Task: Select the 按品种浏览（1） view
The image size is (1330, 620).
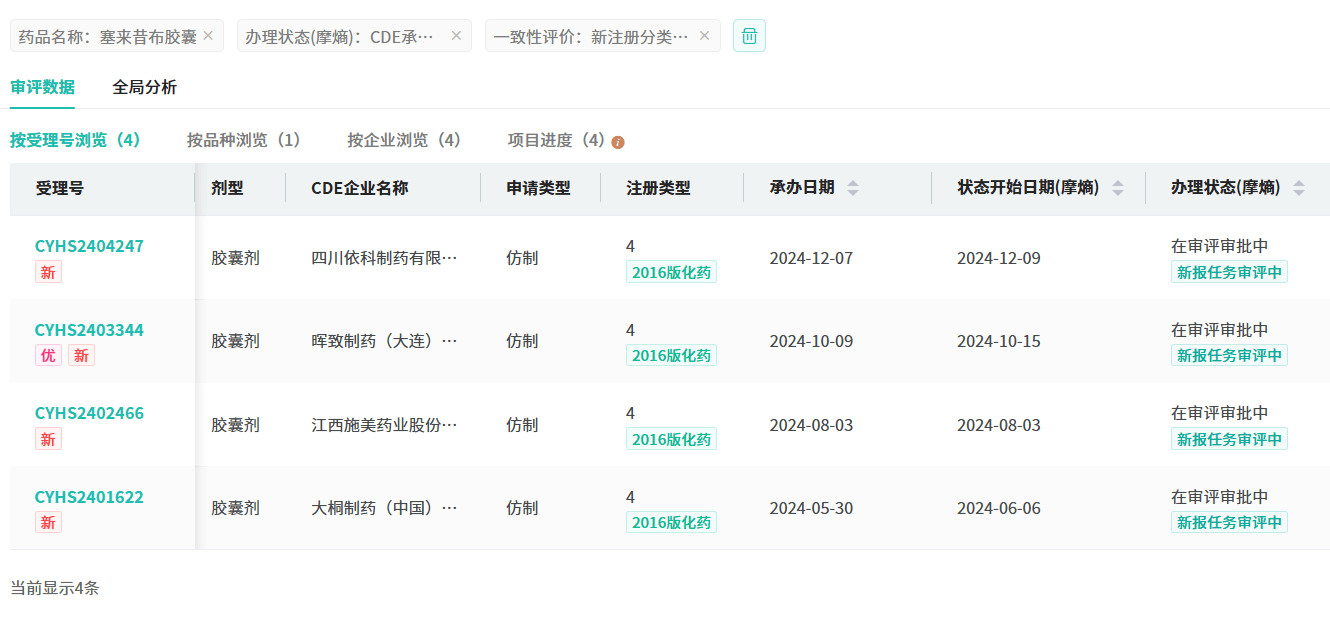Action: pos(244,140)
